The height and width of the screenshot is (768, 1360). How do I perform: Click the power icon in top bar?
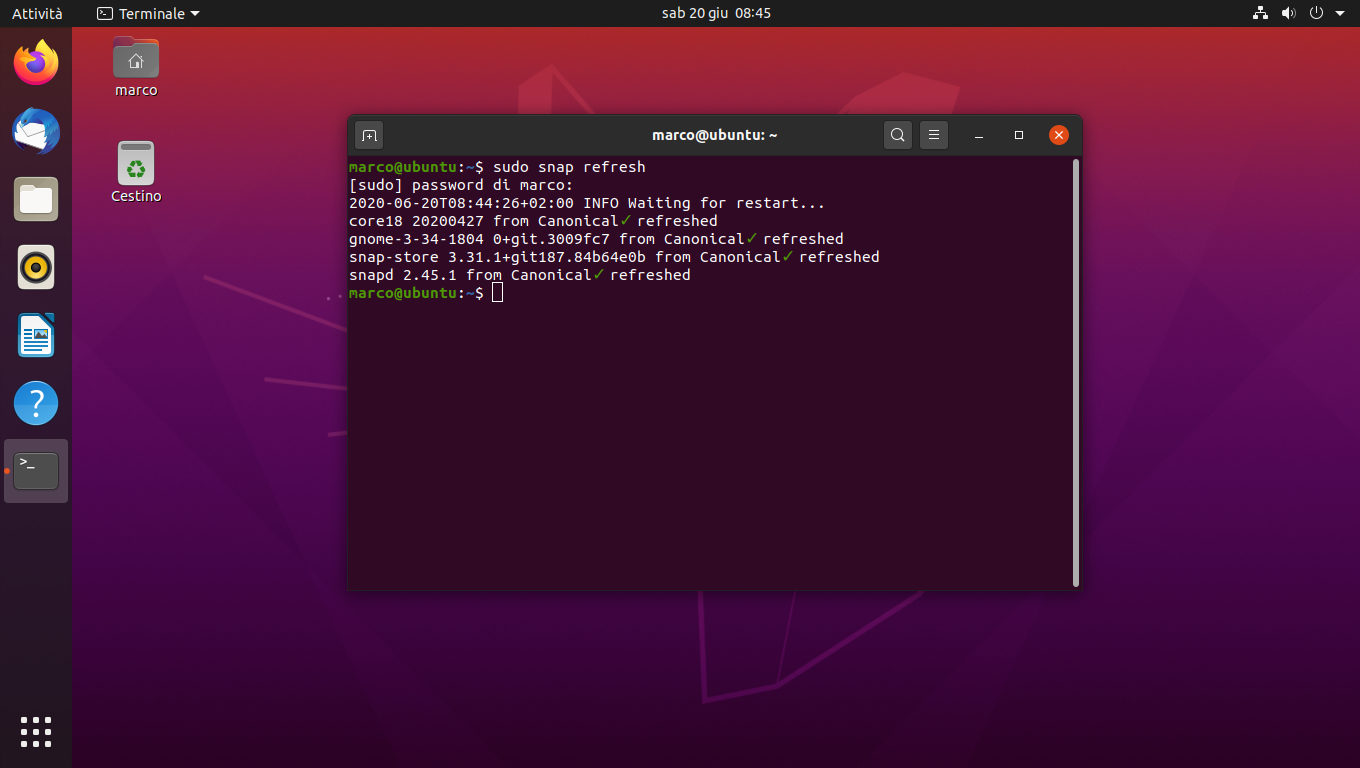point(1316,13)
